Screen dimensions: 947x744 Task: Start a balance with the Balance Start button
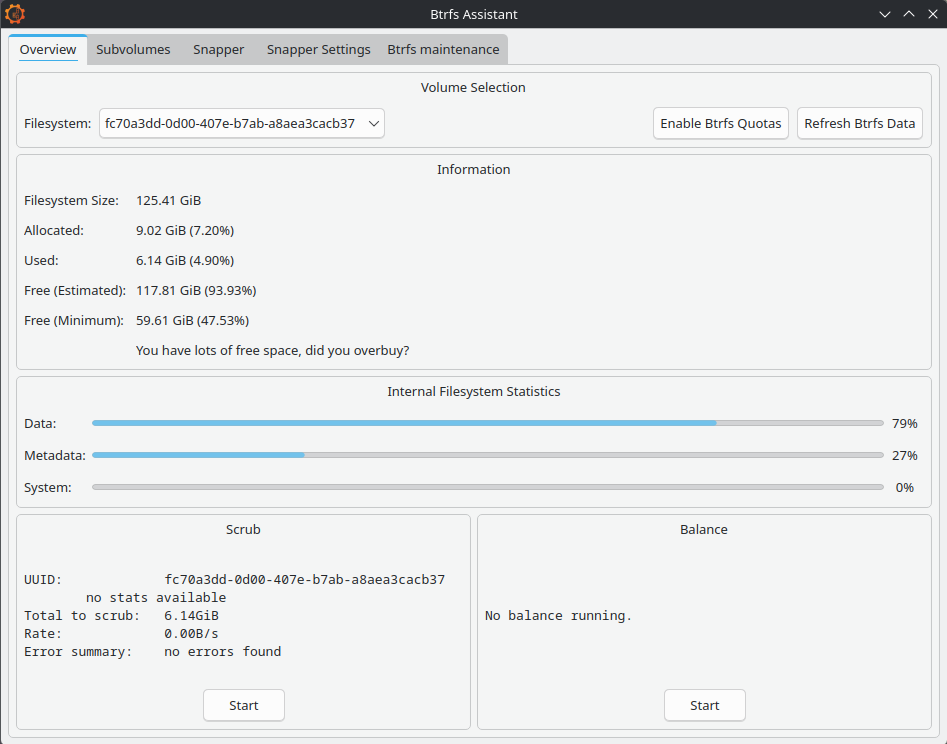(x=704, y=705)
